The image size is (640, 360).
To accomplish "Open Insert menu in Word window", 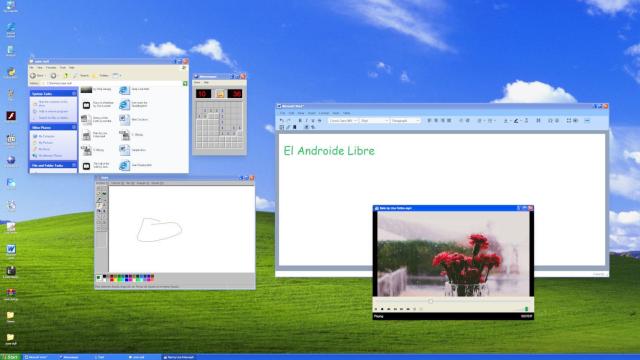I will coord(312,113).
